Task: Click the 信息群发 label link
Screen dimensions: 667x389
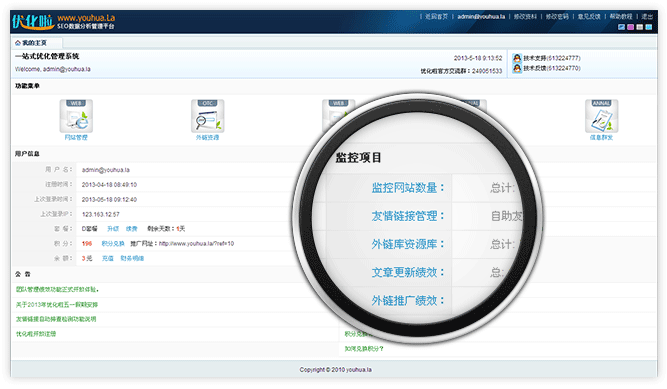Action: click(x=601, y=137)
